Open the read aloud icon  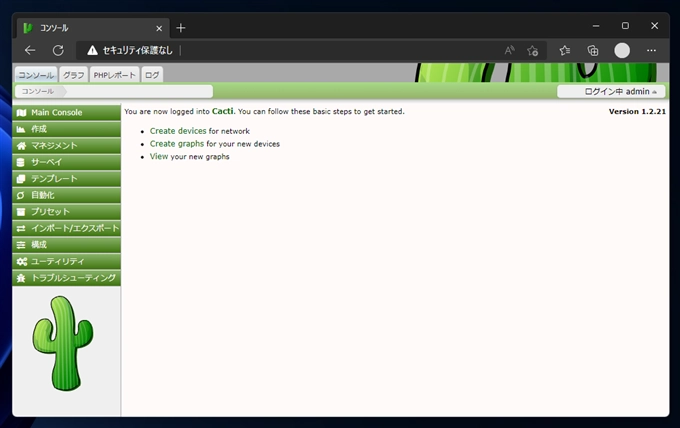coord(509,50)
